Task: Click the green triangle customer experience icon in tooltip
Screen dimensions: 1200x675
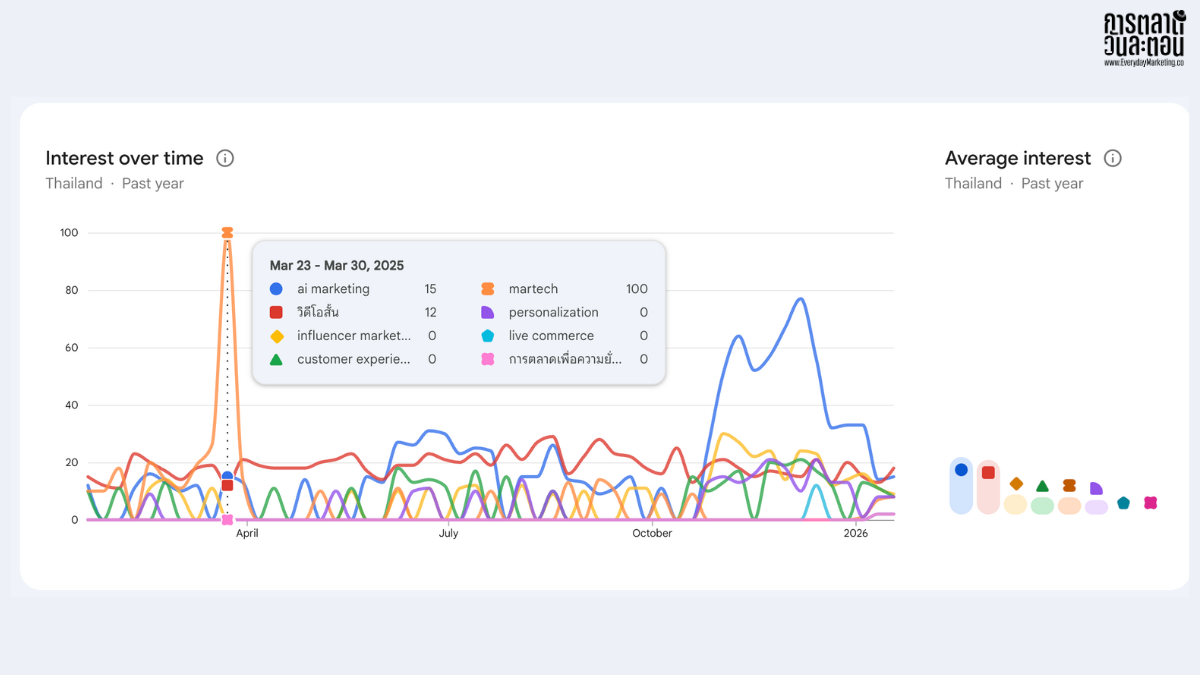Action: (276, 359)
